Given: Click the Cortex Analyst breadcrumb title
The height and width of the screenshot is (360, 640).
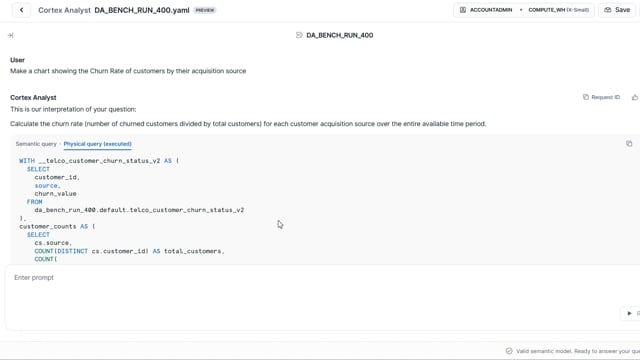Looking at the screenshot, I should coord(64,10).
